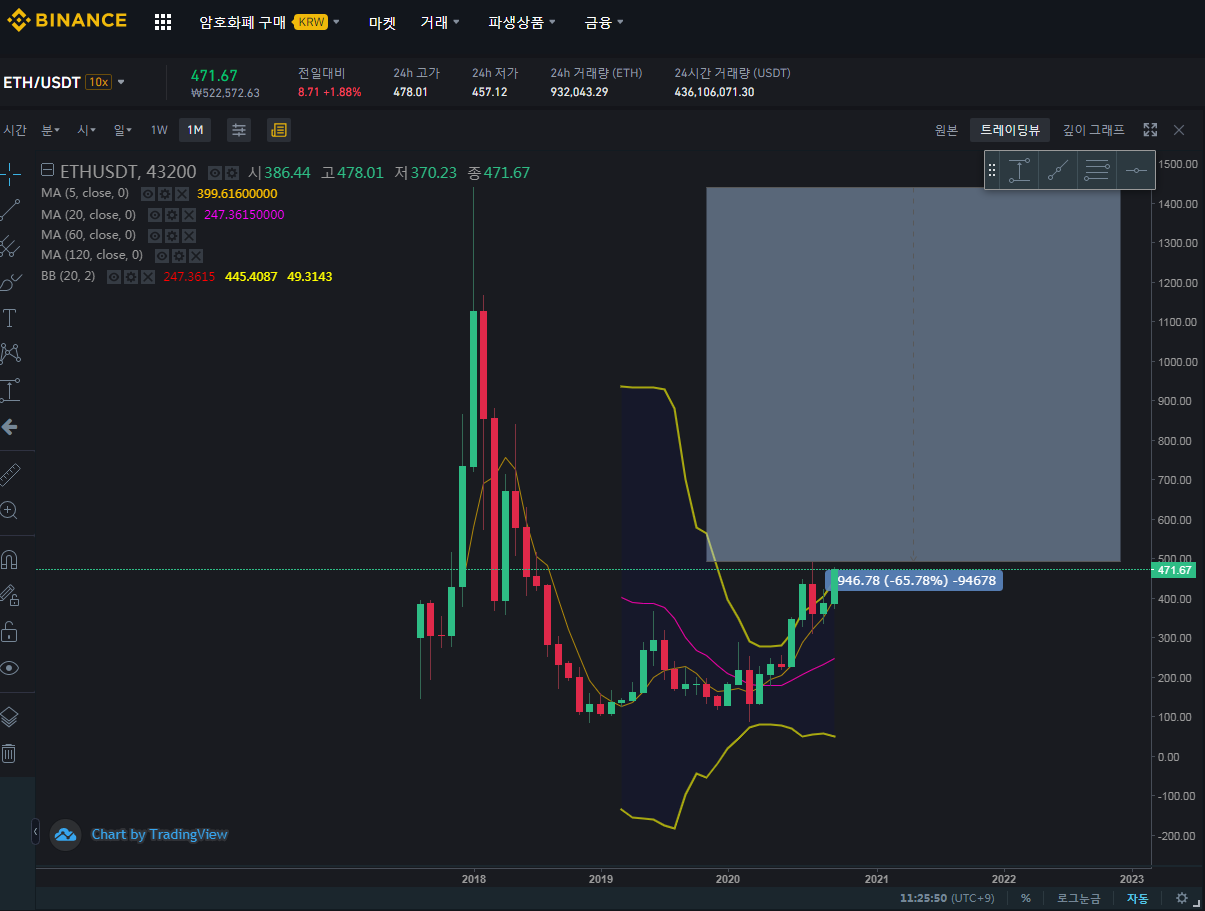Enter fullscreen chart mode
Viewport: 1205px width, 911px height.
pyautogui.click(x=1150, y=130)
